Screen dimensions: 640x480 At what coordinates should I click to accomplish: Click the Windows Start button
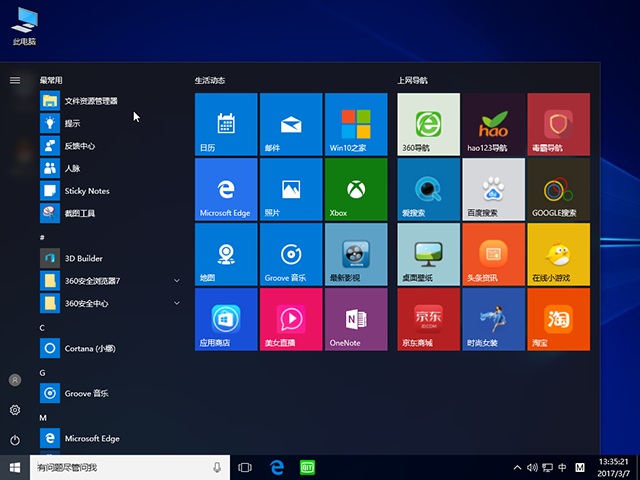pyautogui.click(x=15, y=468)
